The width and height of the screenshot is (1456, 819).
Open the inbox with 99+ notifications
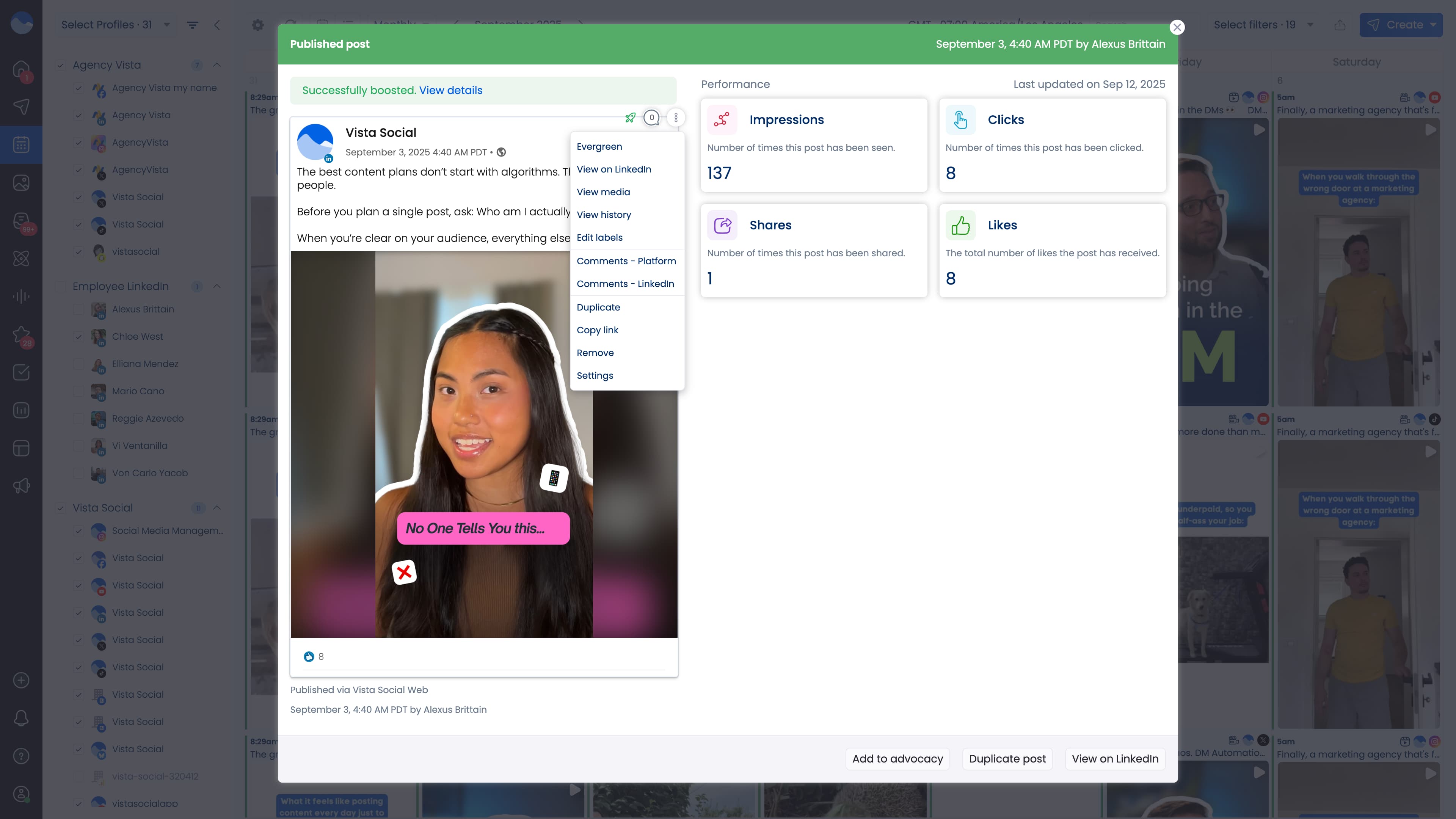[21, 220]
